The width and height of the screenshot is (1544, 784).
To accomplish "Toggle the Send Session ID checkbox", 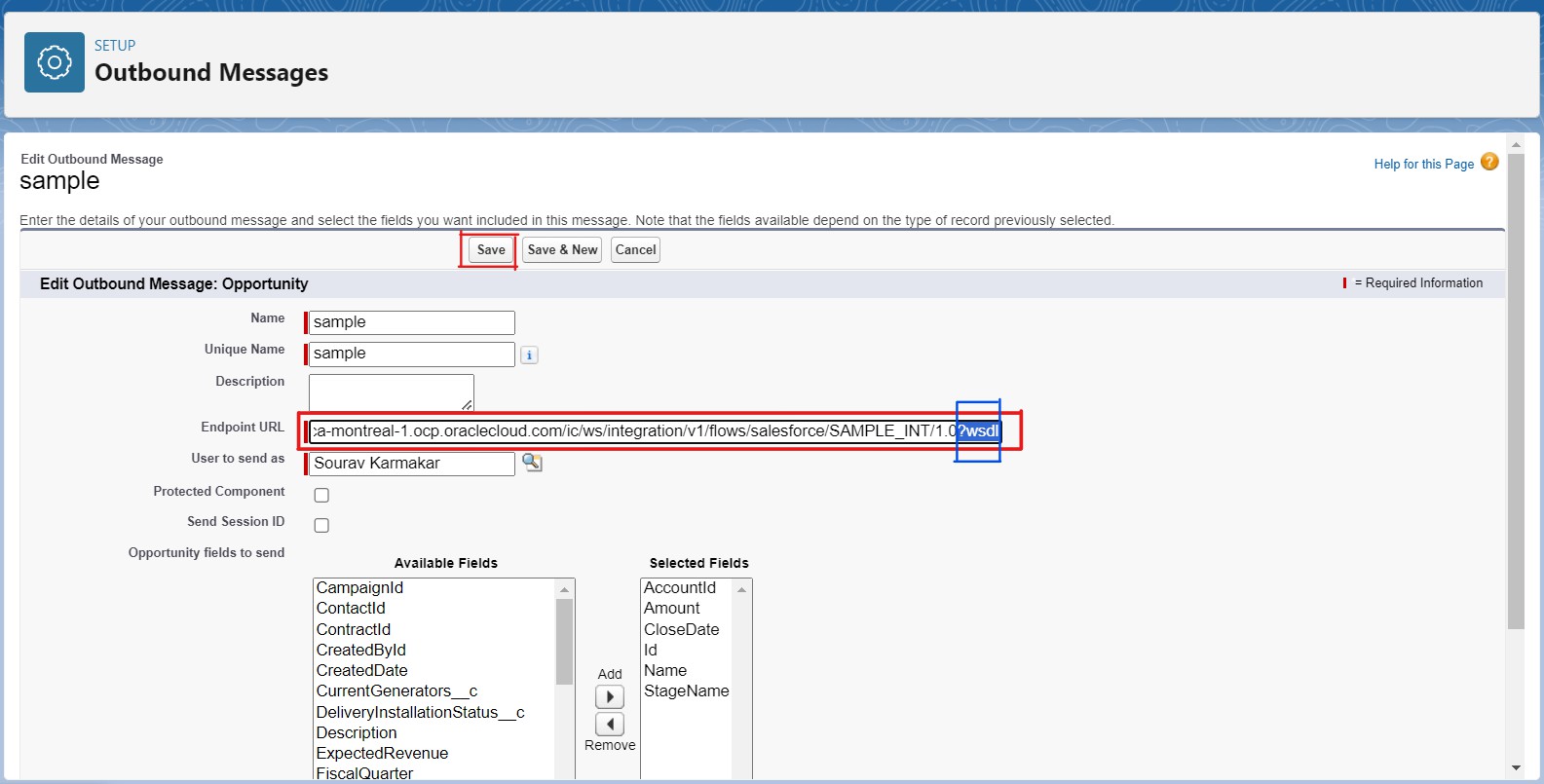I will 321,526.
